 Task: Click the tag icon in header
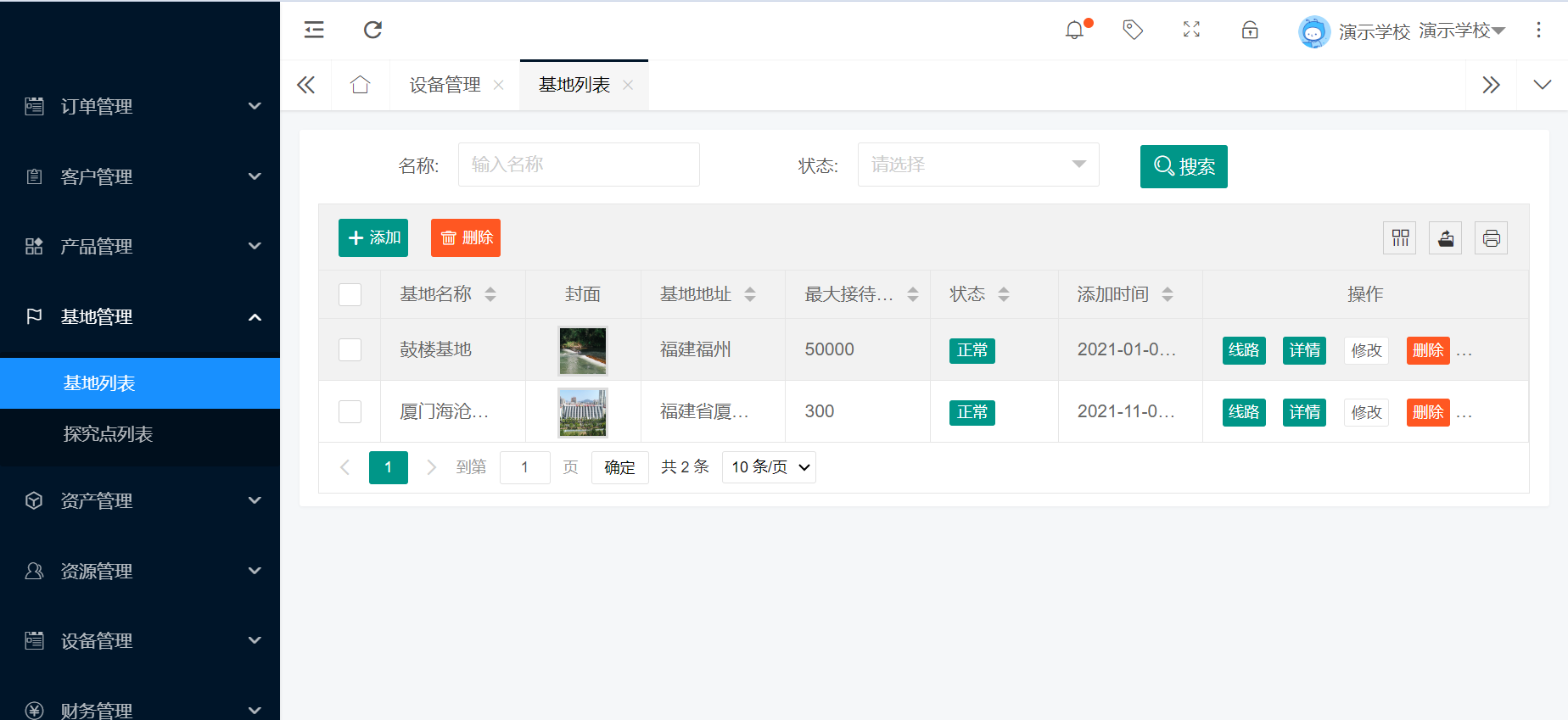[1133, 30]
